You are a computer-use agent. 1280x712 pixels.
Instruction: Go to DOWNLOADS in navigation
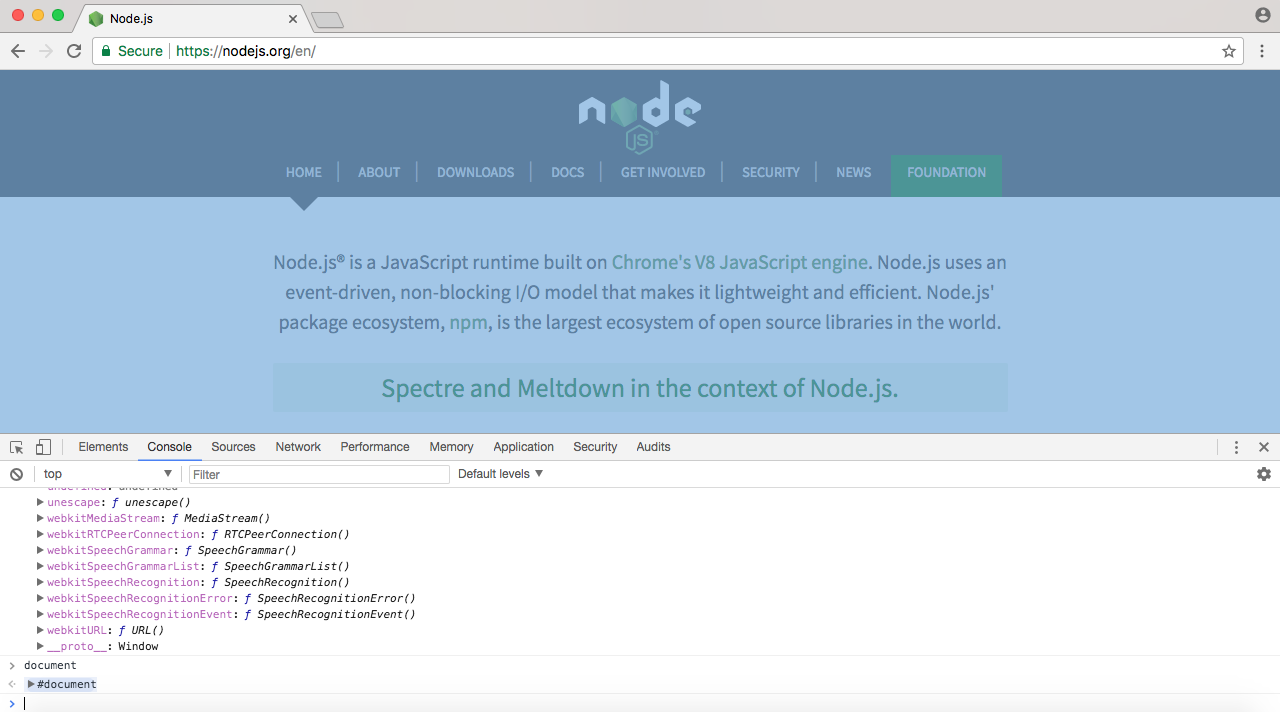tap(475, 172)
